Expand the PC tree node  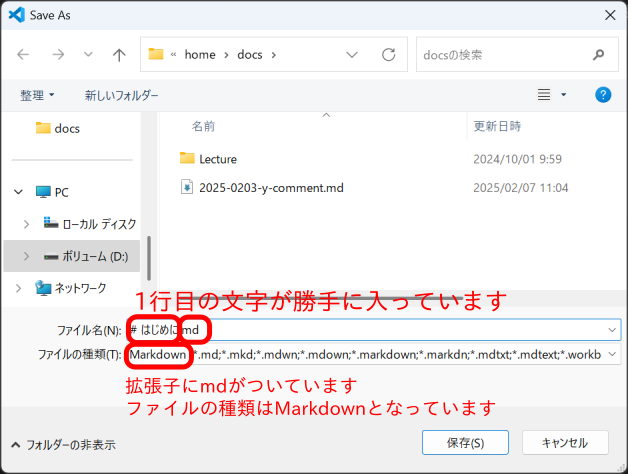pyautogui.click(x=18, y=192)
